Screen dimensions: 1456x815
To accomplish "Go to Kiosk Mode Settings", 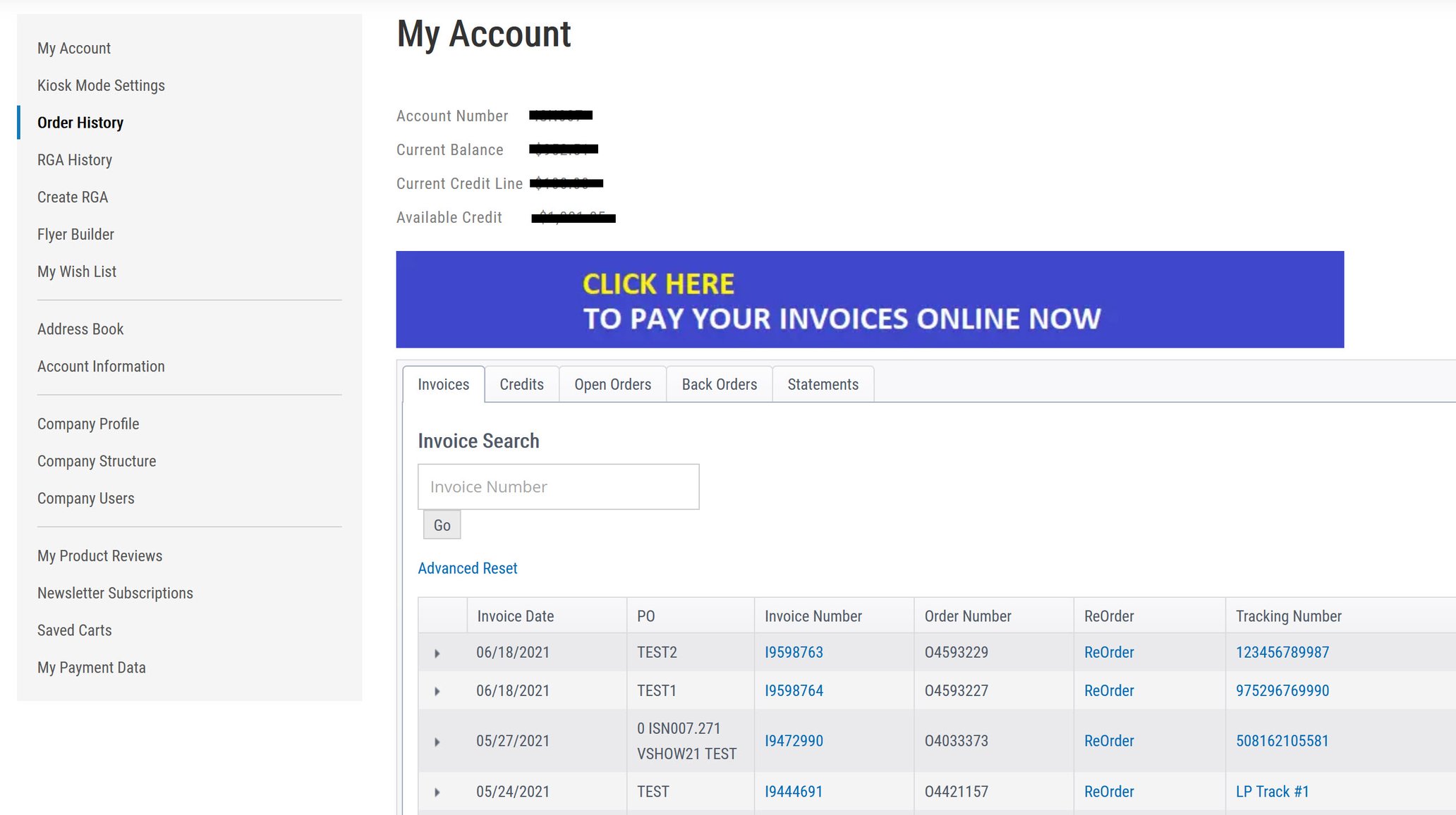I will [101, 85].
